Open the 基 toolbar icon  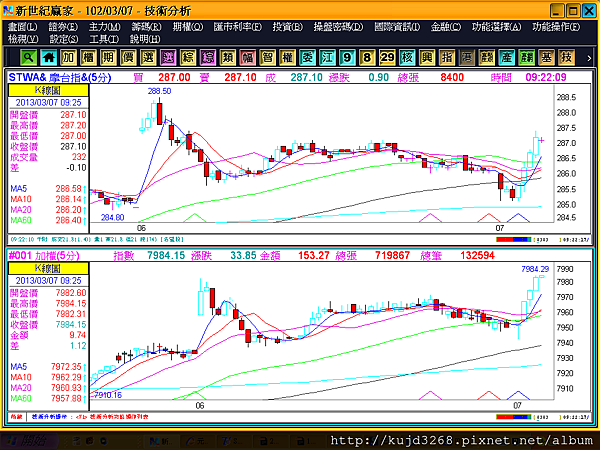[x=546, y=58]
